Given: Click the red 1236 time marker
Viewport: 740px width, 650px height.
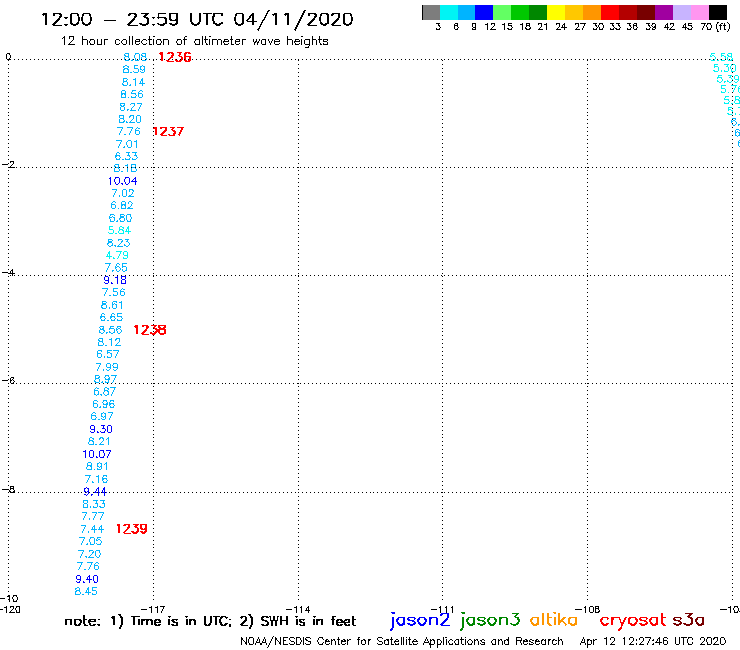Looking at the screenshot, I should click(x=175, y=57).
